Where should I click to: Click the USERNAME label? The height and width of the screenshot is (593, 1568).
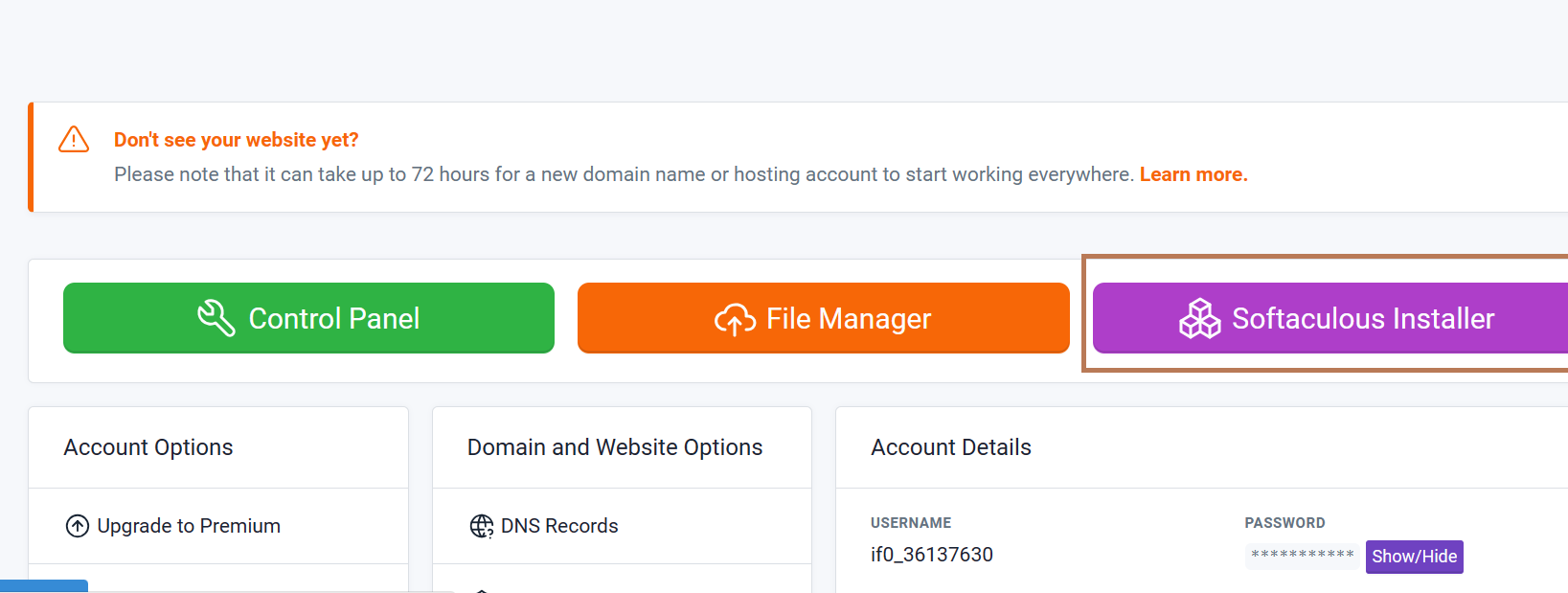click(911, 523)
